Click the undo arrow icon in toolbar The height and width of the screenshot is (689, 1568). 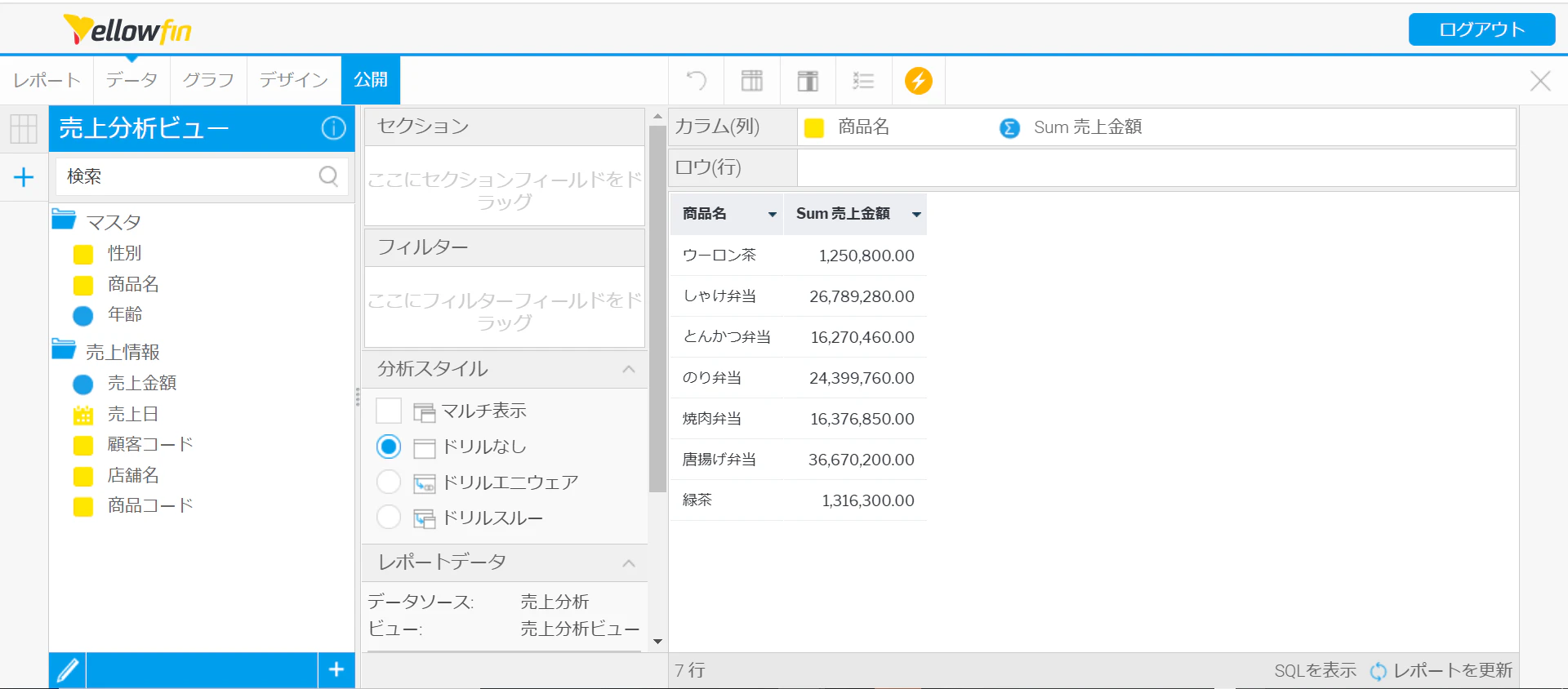pos(697,80)
